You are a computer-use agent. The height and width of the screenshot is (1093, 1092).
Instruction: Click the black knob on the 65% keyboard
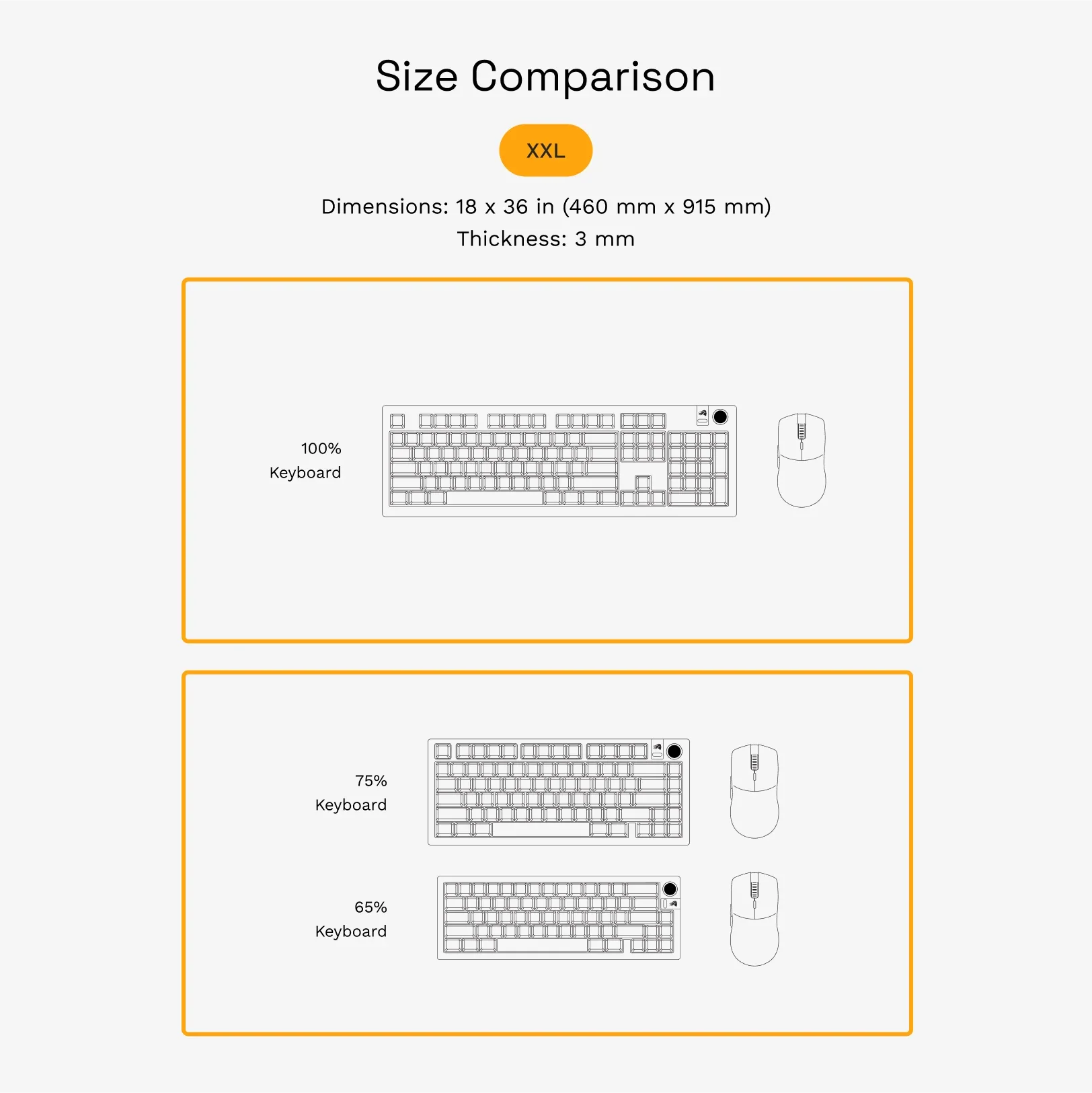670,889
